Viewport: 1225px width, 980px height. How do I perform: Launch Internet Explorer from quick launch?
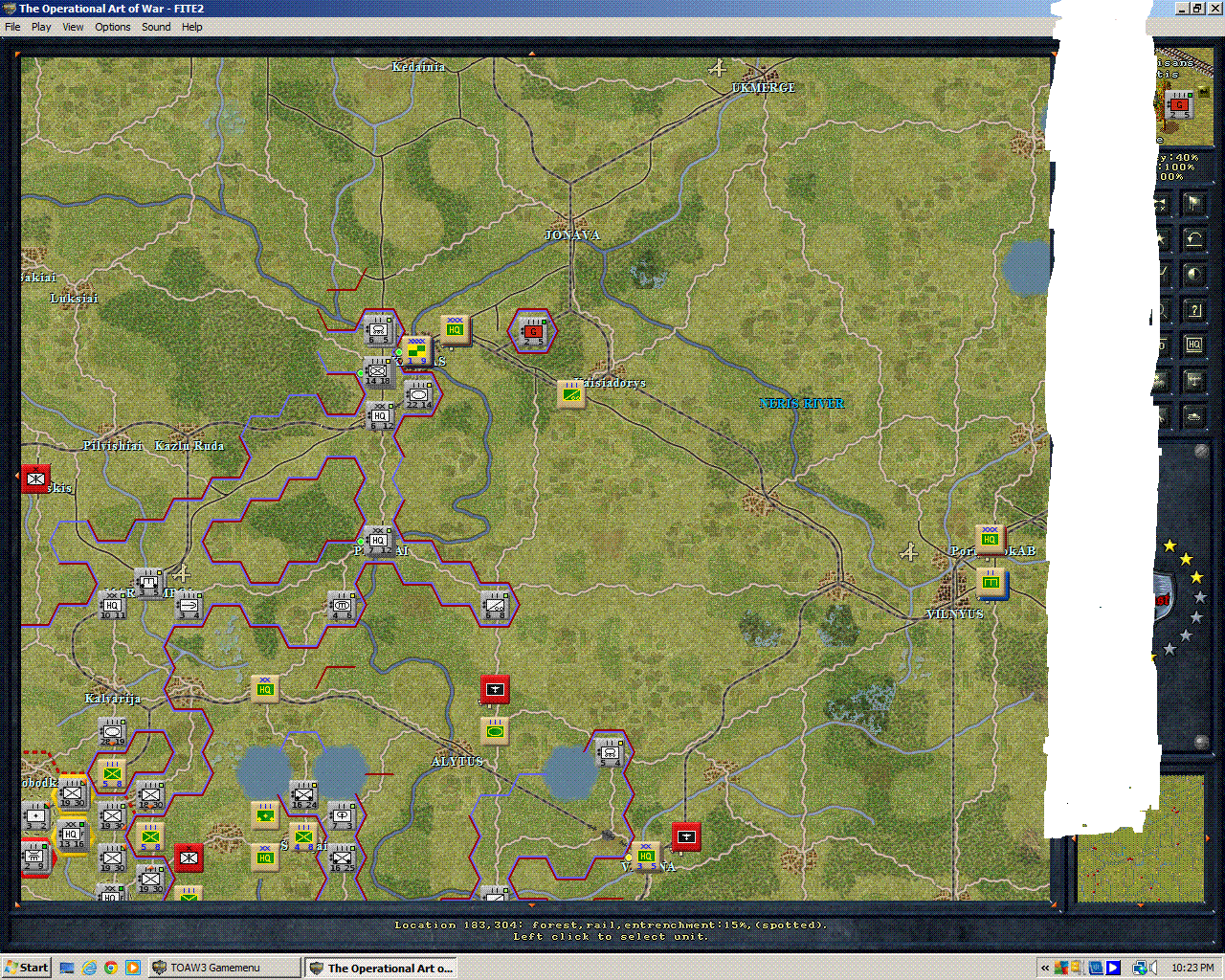(89, 968)
